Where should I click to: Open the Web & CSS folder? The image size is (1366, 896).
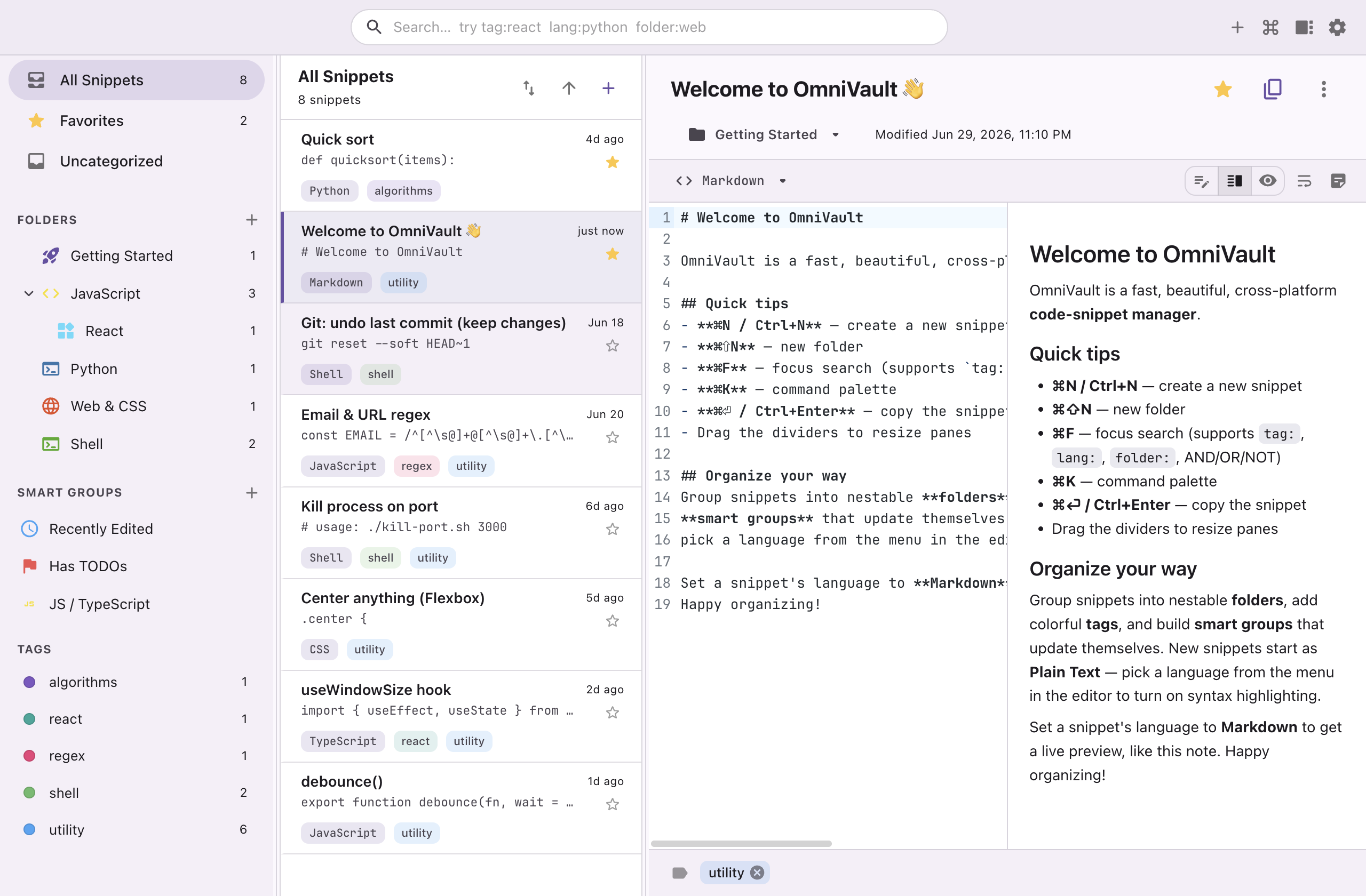pyautogui.click(x=137, y=406)
